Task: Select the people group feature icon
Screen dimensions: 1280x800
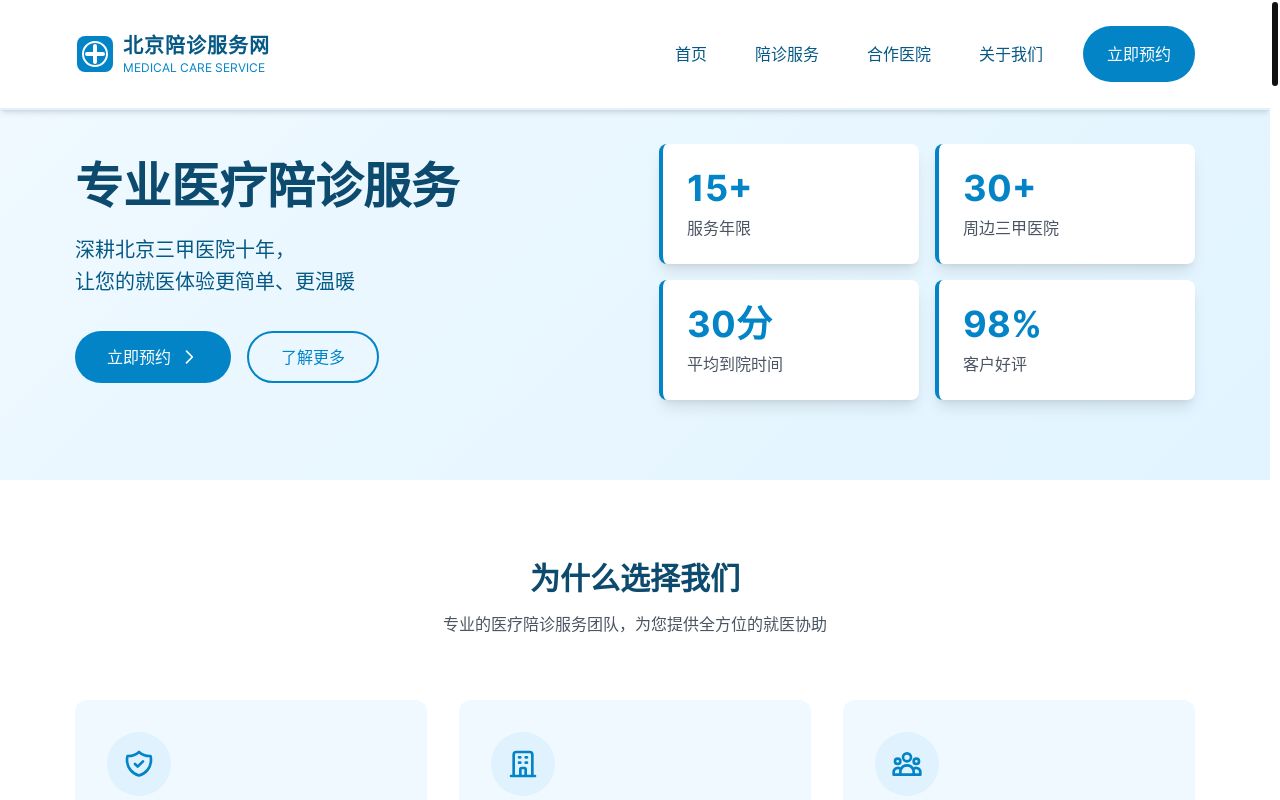Action: pyautogui.click(x=907, y=763)
